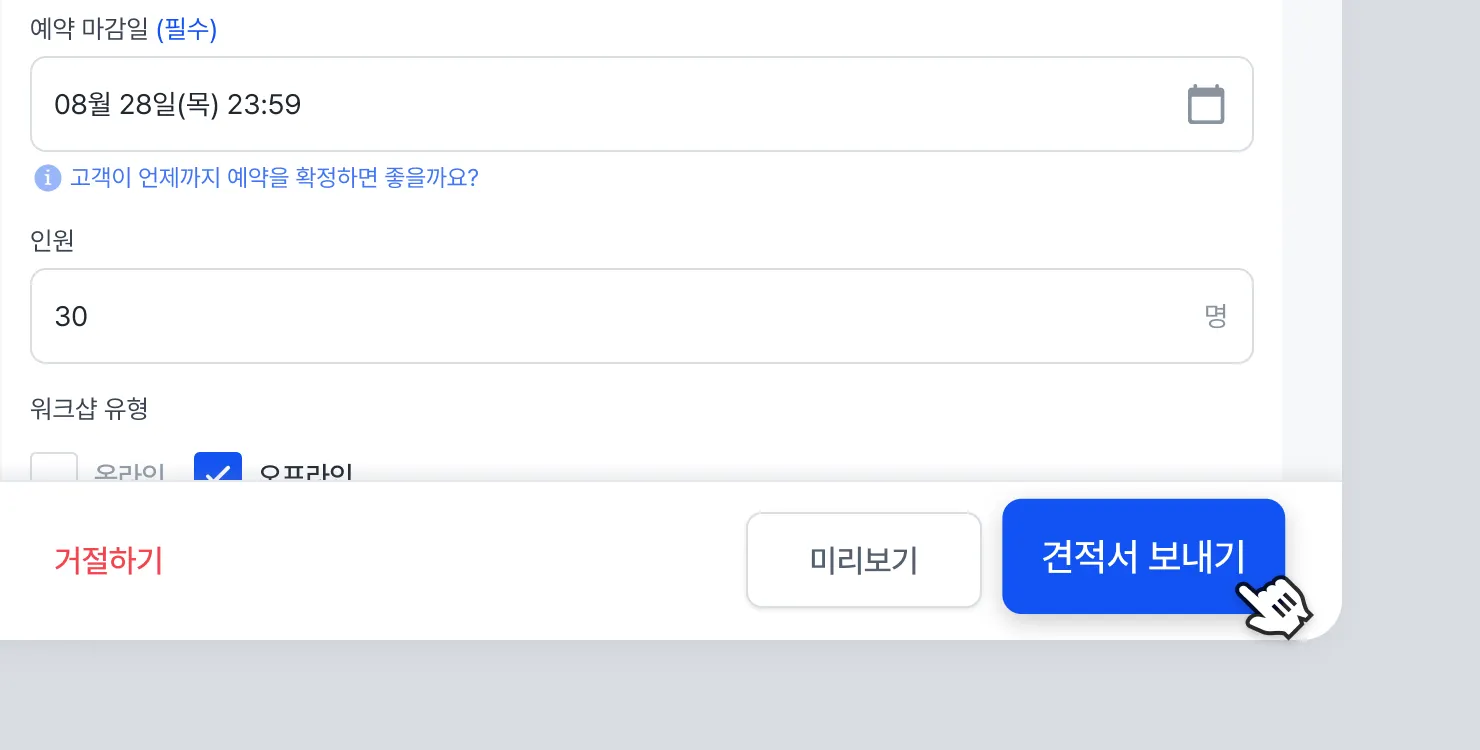This screenshot has width=1480, height=750.
Task: Click the 인원 field label
Action: 52,241
